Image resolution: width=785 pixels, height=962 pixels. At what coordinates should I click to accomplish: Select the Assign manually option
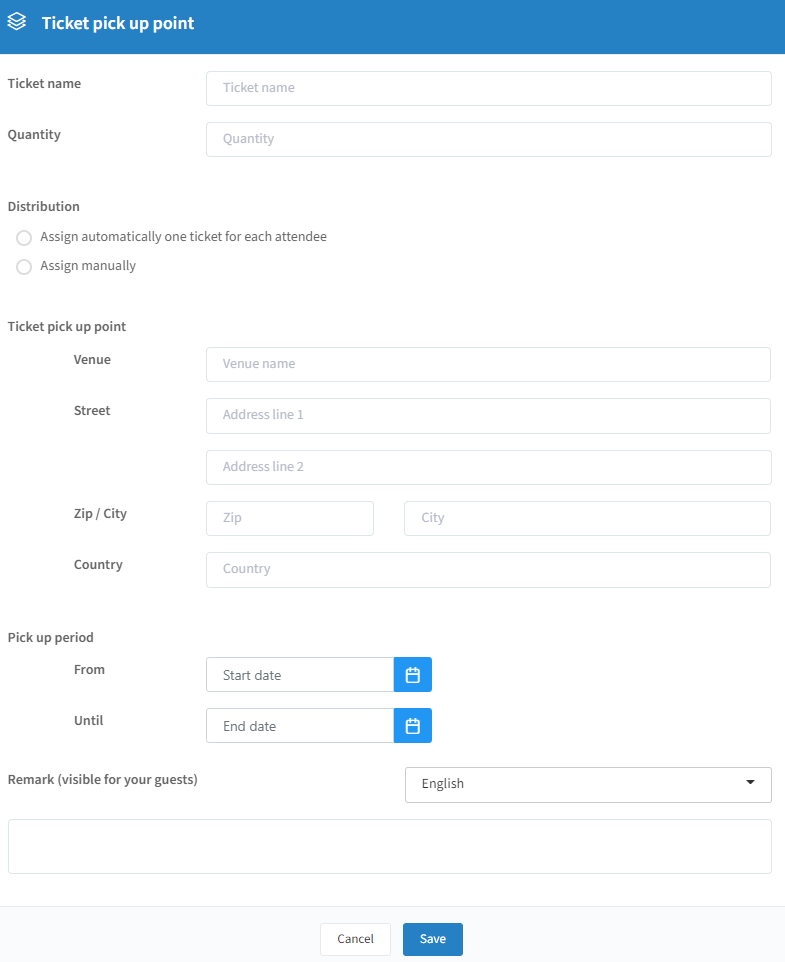tap(24, 266)
